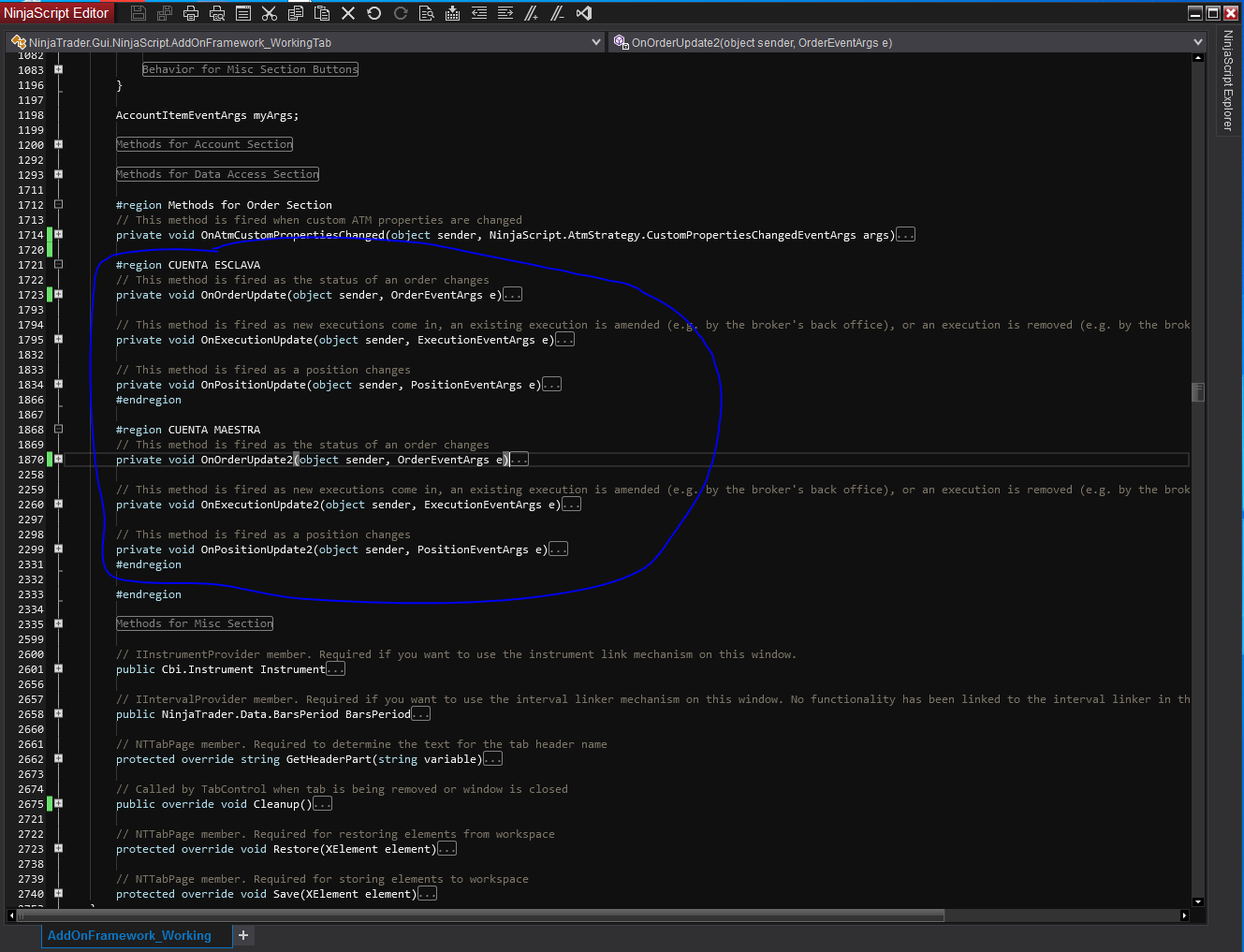1244x952 pixels.
Task: Expand the Methods for Misc Section region
Action: (58, 623)
